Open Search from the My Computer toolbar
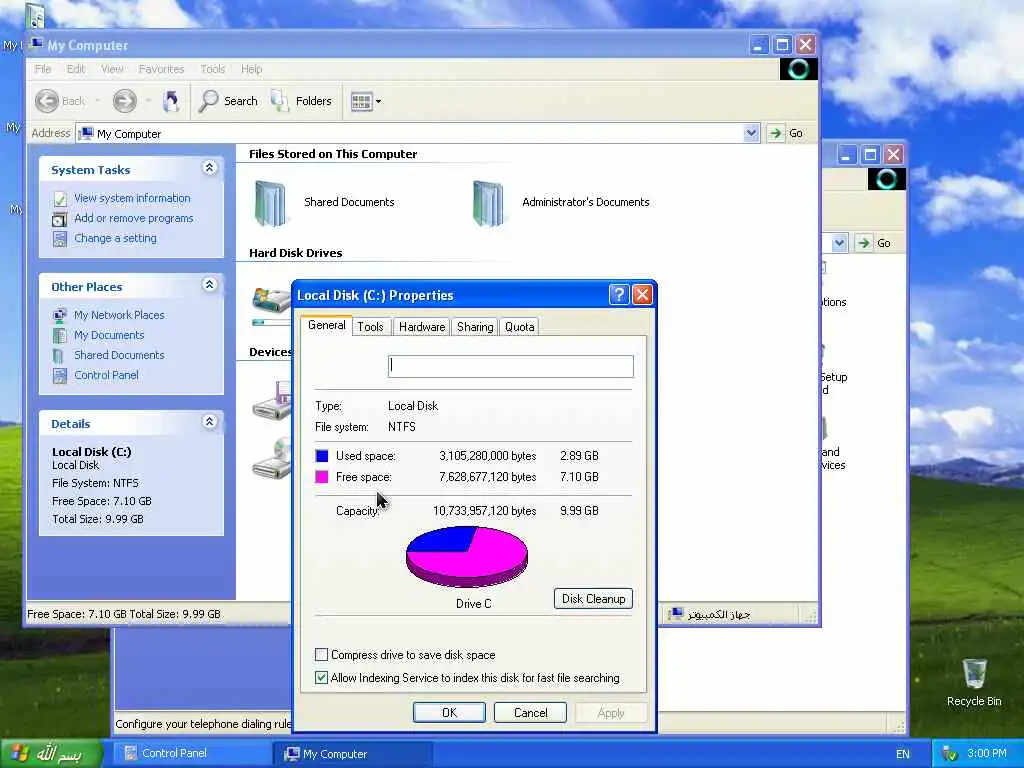Screen dimensions: 1024x768 (x=228, y=101)
